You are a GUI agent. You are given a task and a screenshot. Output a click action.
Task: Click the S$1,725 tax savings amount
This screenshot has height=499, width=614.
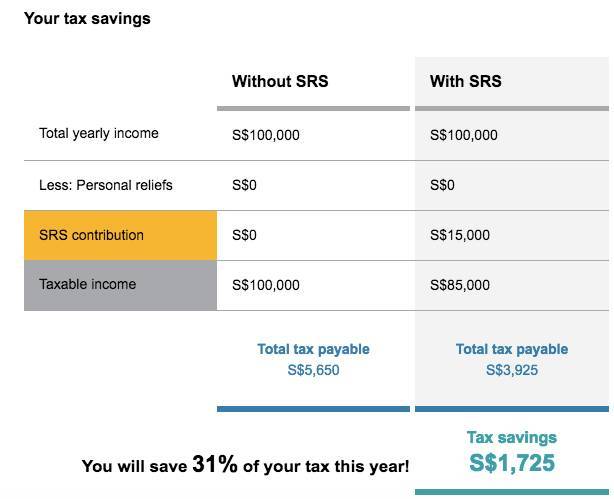512,463
